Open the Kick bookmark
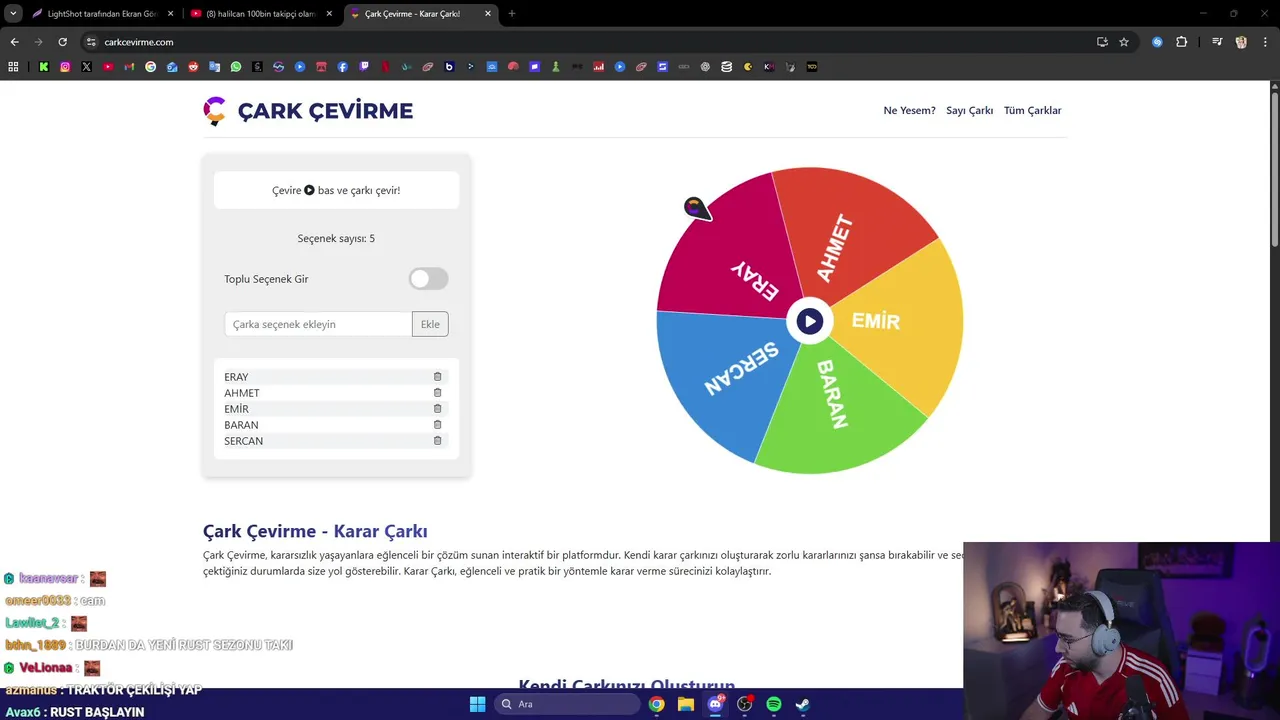Image resolution: width=1280 pixels, height=720 pixels. (x=43, y=67)
